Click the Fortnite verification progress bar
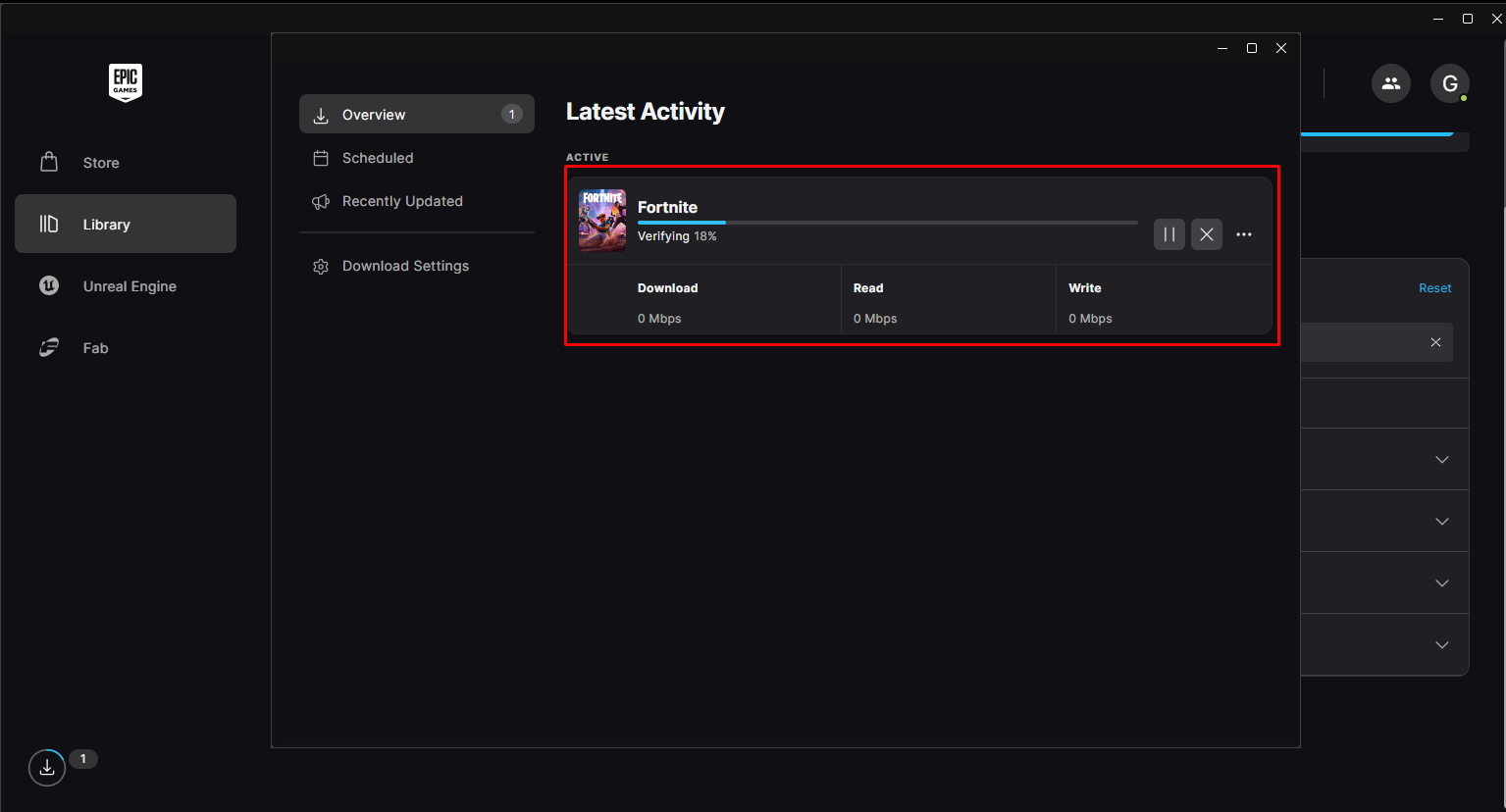 tap(888, 223)
